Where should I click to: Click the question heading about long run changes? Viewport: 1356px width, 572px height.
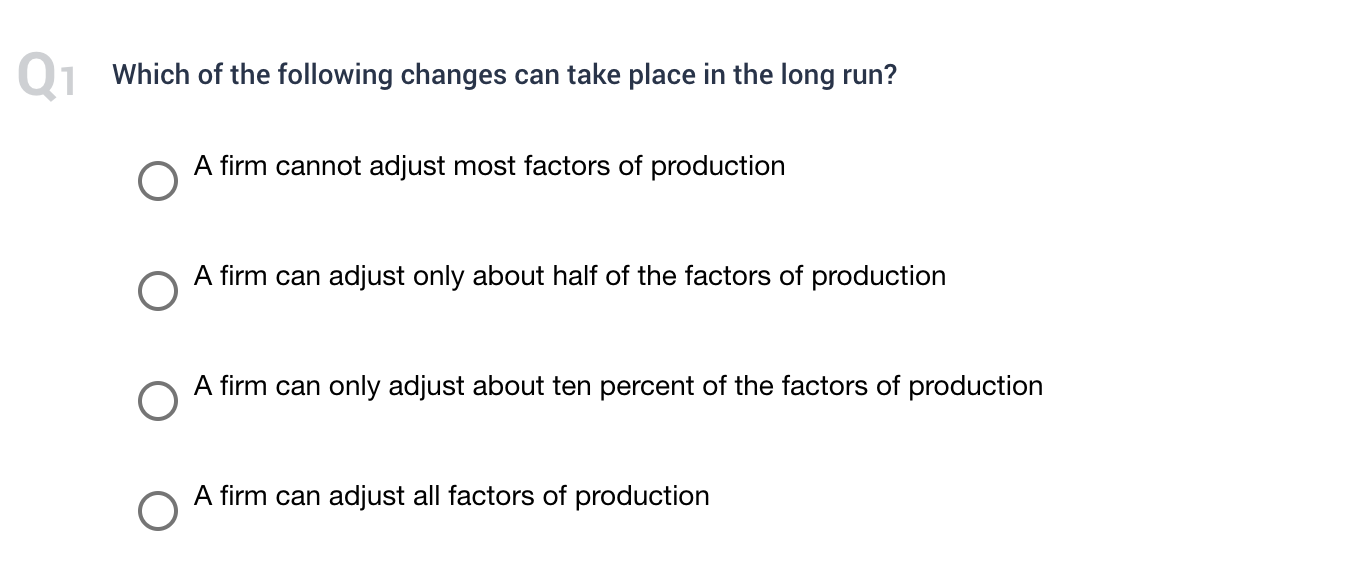[505, 76]
